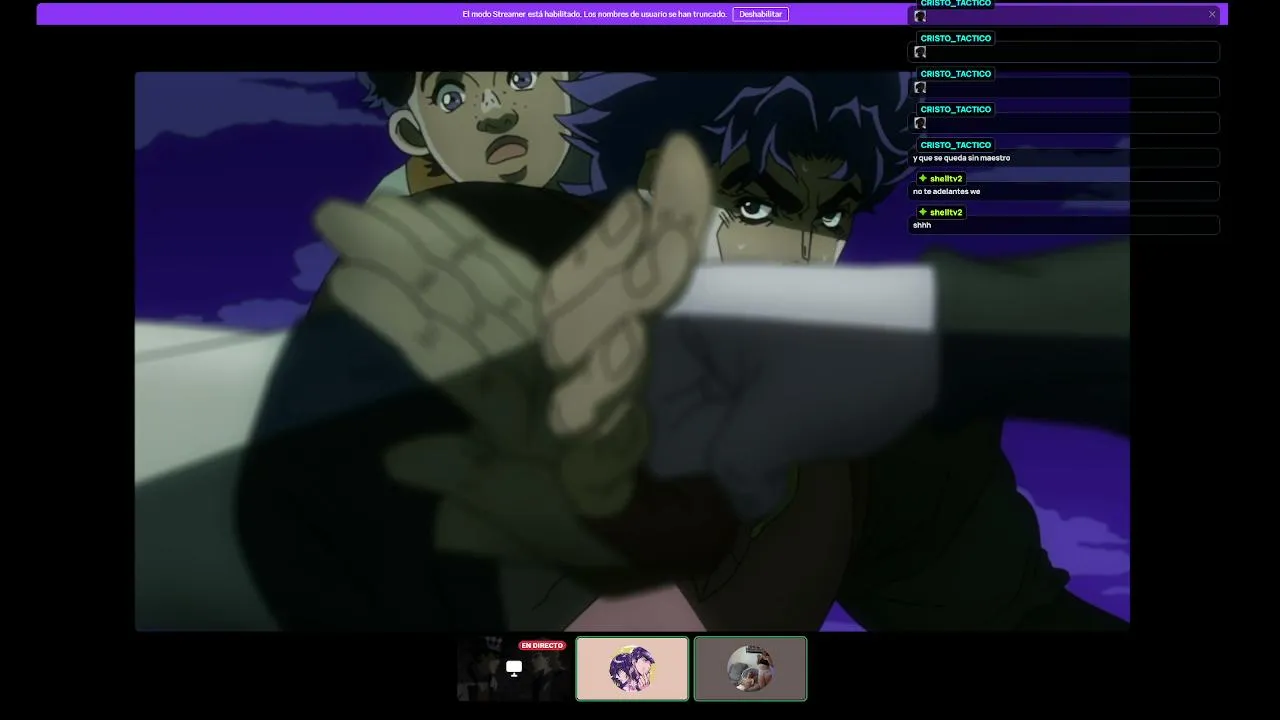
Task: Click the Deshabilitar button in the Streamer banner
Action: (760, 14)
